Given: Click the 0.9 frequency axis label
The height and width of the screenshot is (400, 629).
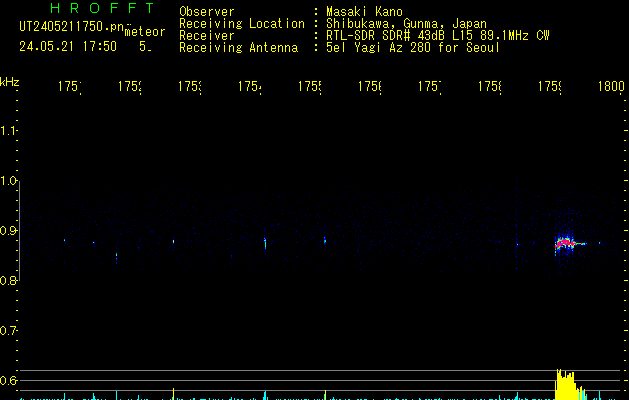Looking at the screenshot, I should [9, 231].
